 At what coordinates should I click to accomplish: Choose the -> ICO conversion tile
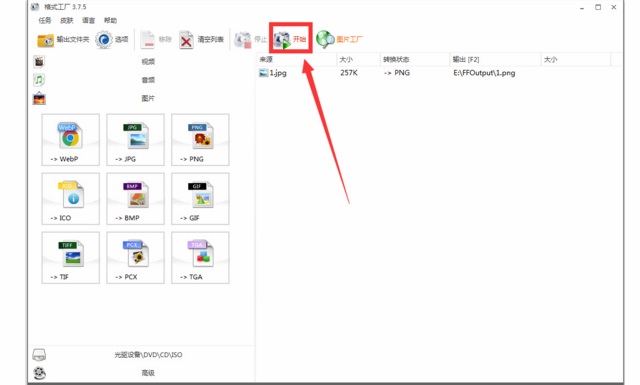[71, 198]
